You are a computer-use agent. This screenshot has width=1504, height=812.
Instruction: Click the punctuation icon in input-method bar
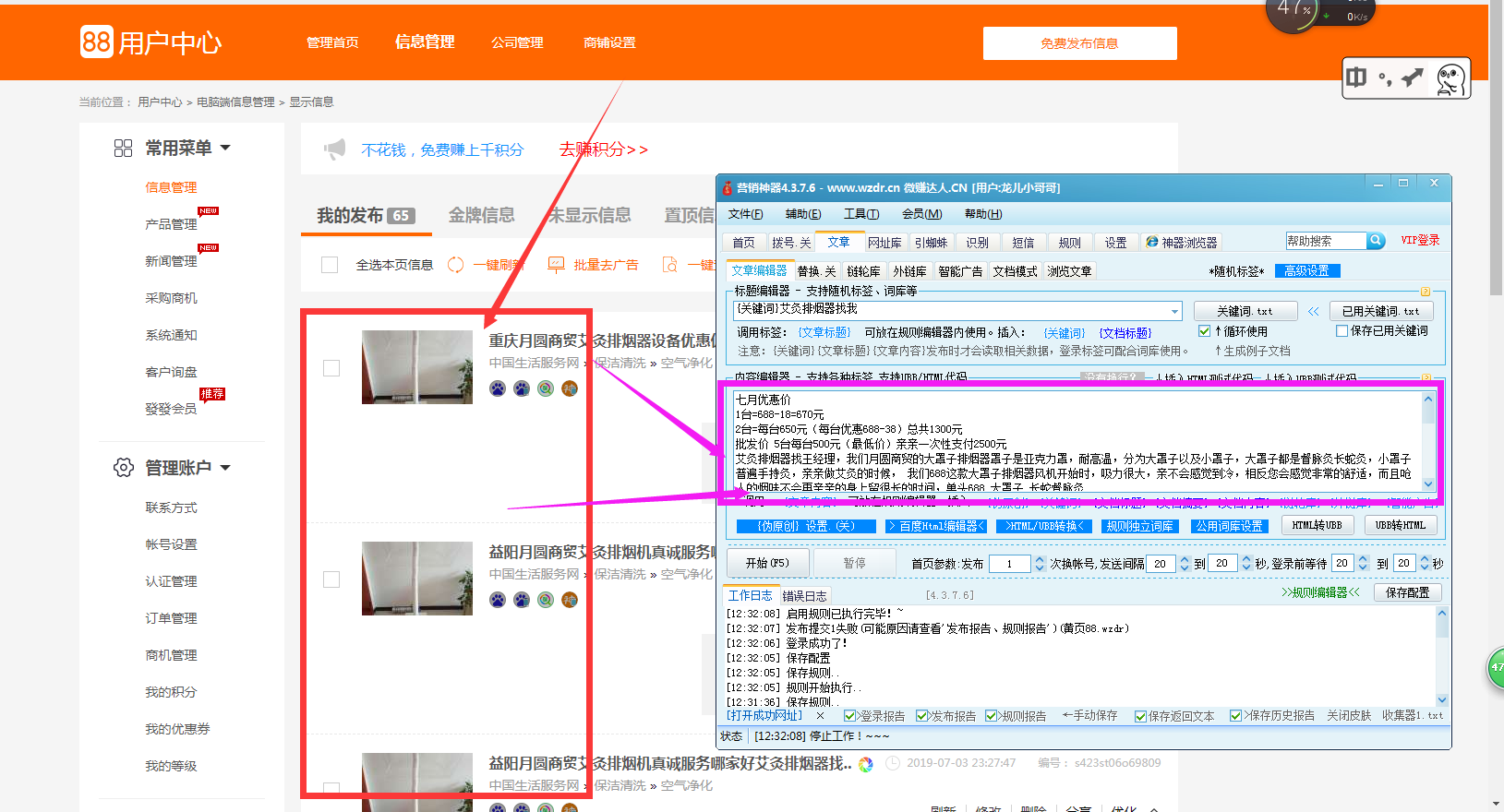point(1385,79)
